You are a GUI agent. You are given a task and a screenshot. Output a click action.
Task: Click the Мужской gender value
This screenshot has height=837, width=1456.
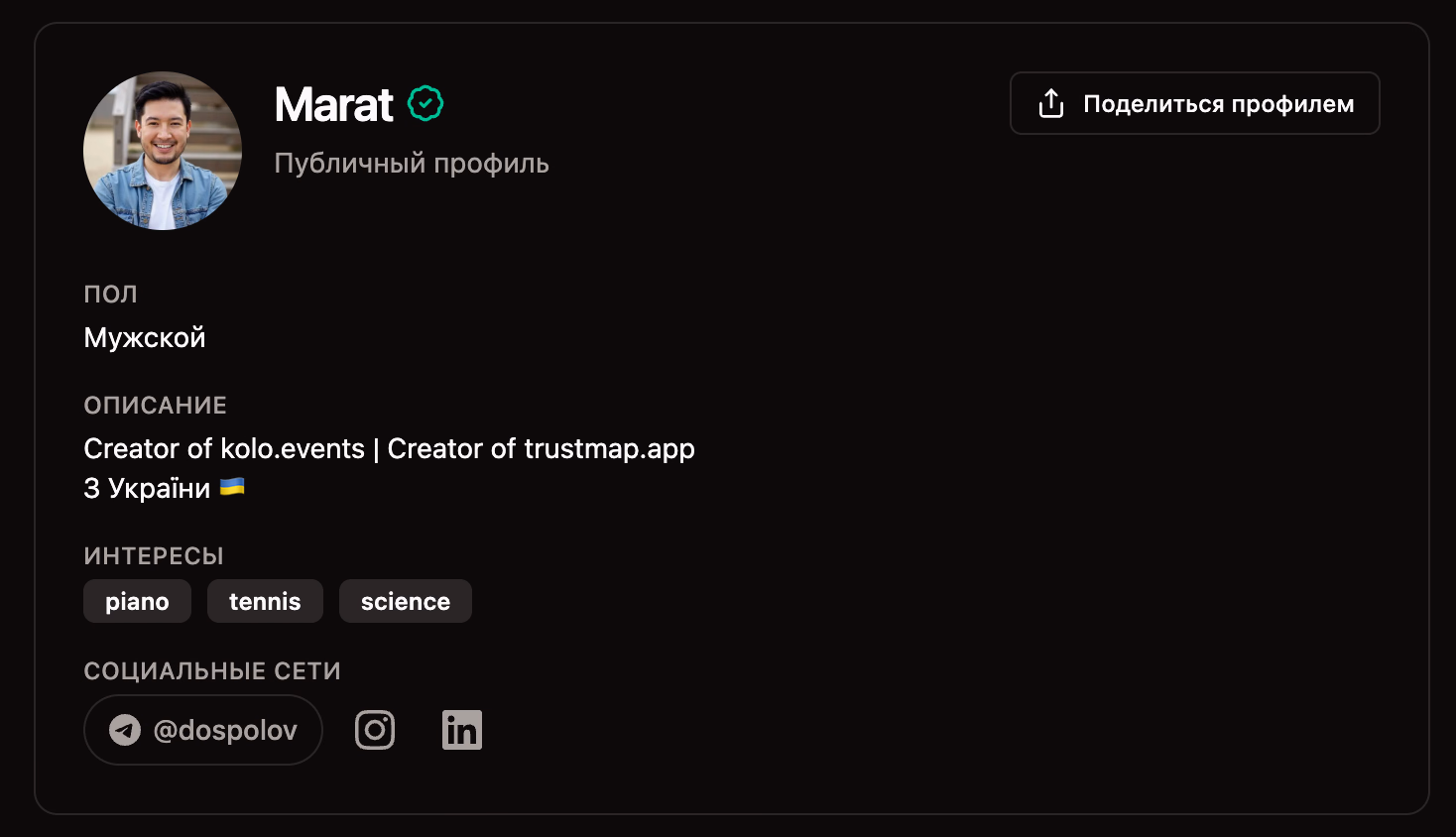point(145,337)
